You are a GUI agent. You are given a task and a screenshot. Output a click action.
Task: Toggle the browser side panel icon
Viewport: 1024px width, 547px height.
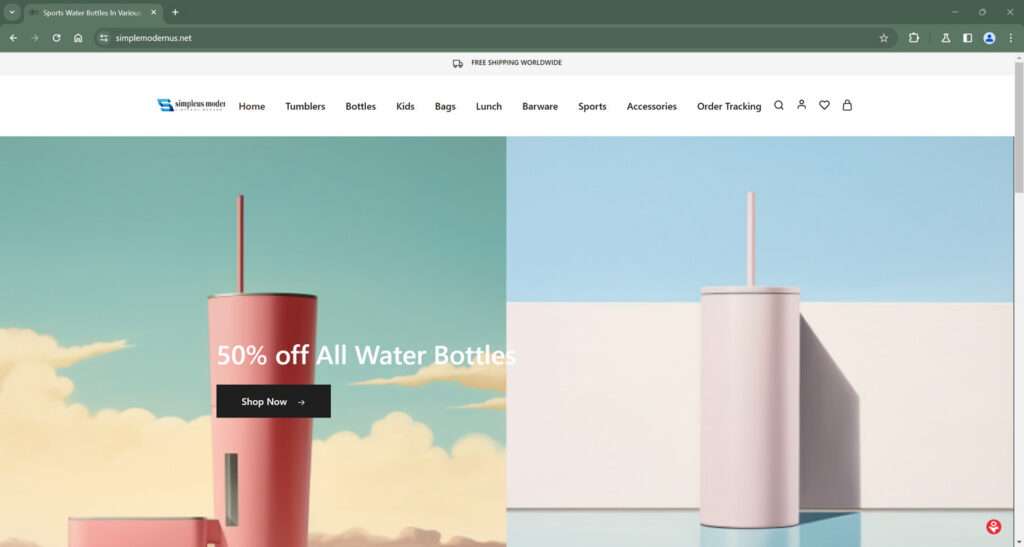point(967,38)
